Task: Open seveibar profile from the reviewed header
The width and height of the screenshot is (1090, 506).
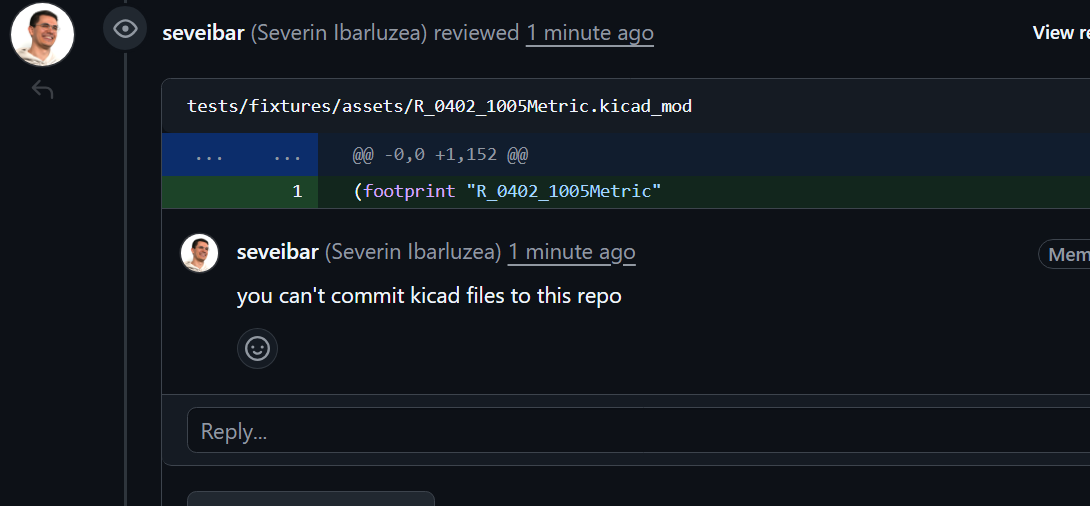Action: tap(203, 33)
